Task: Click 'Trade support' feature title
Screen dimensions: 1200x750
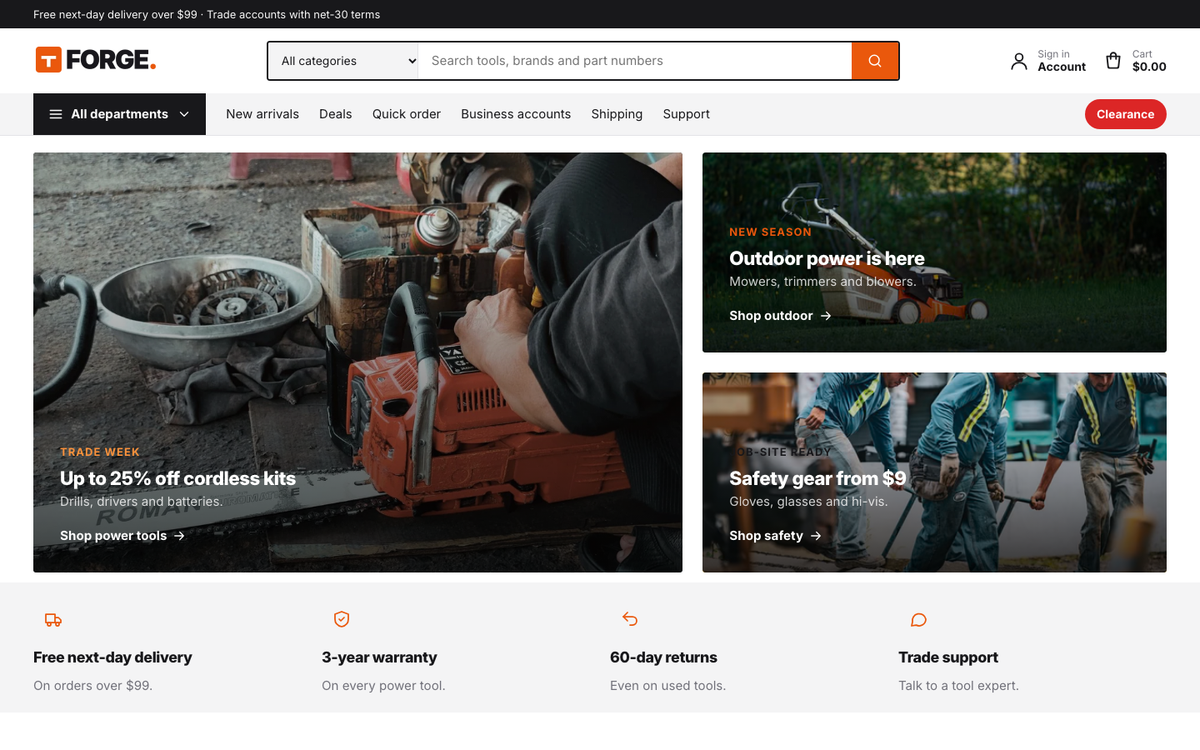Action: point(948,658)
